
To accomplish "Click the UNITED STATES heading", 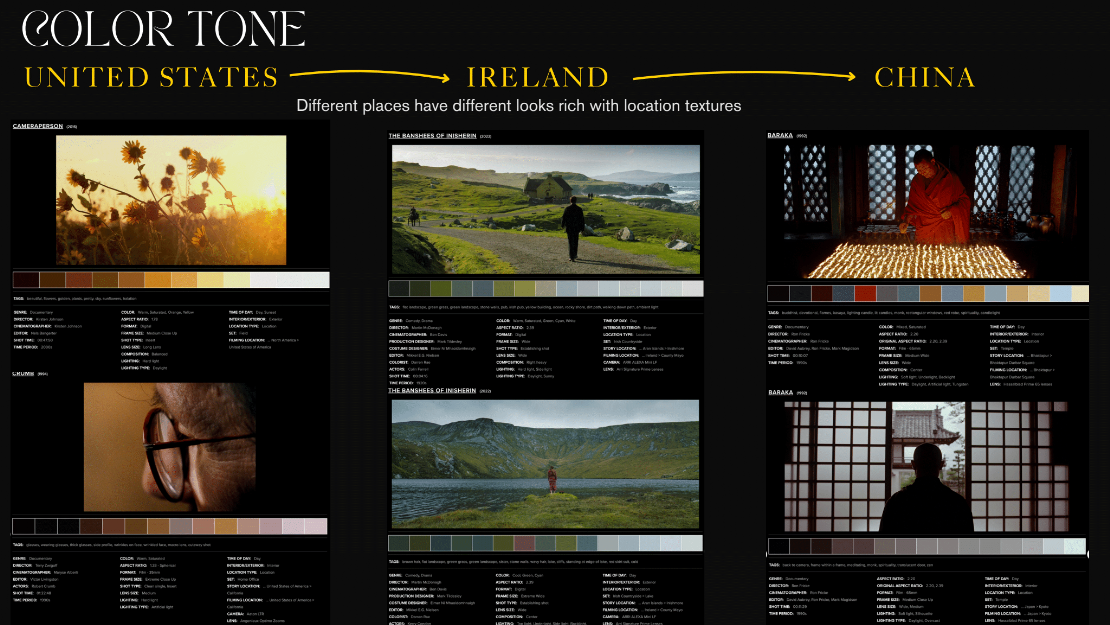I will (x=151, y=77).
